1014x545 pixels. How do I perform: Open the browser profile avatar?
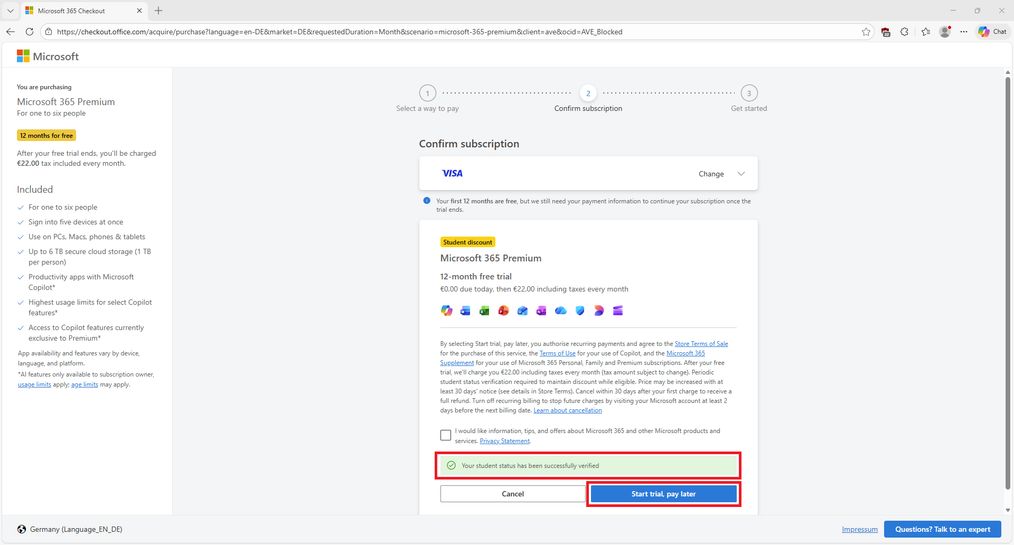click(945, 32)
